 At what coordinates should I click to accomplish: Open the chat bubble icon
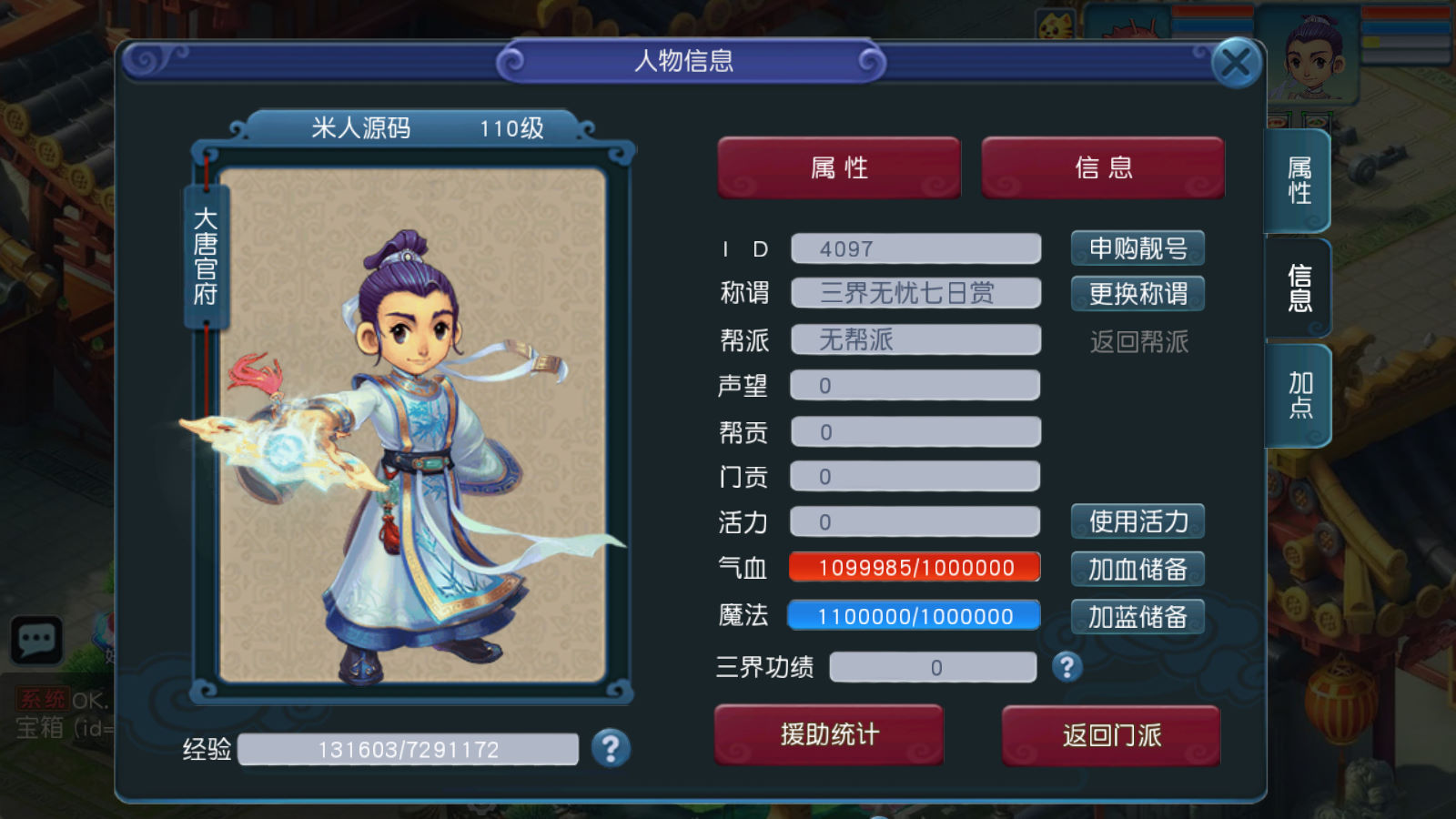coord(36,640)
